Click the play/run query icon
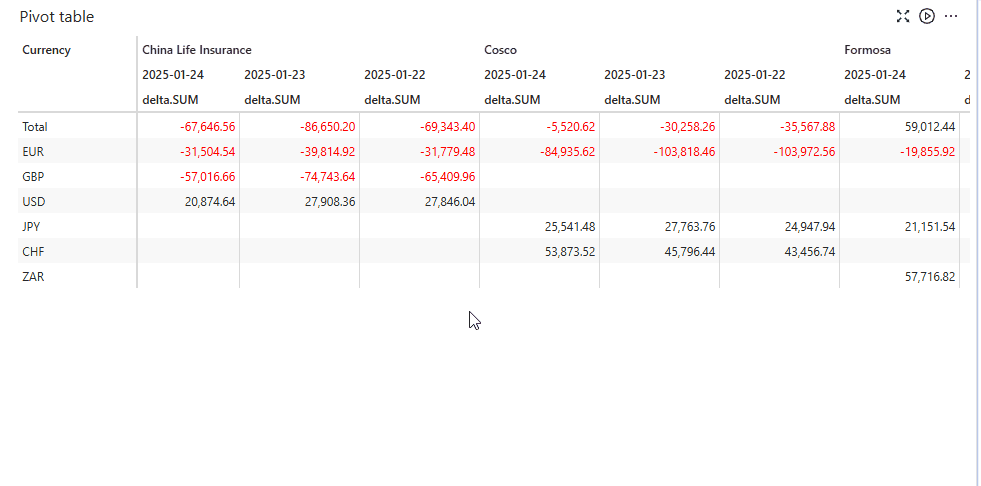981x486 pixels. tap(927, 16)
